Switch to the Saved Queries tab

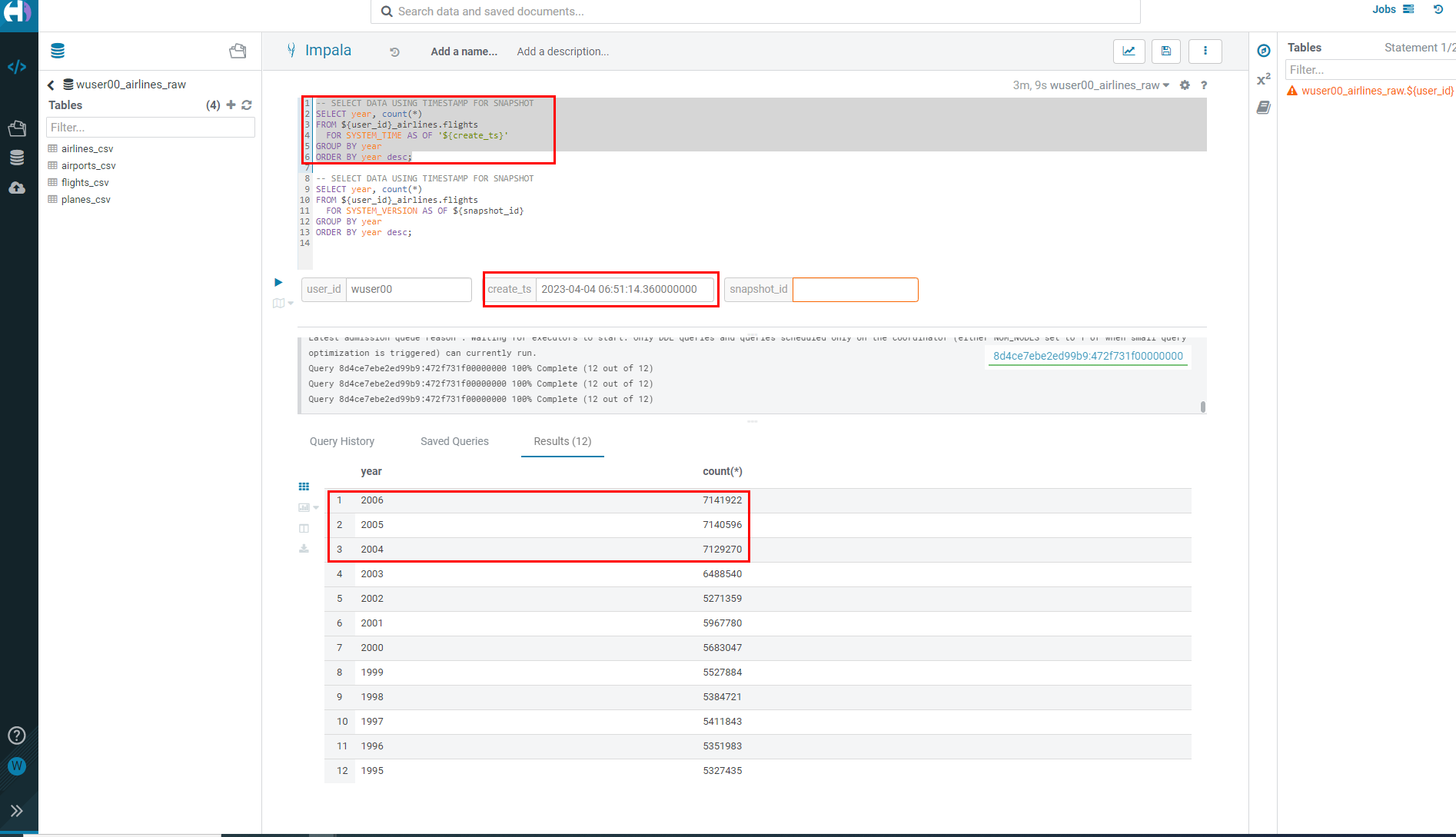click(454, 441)
